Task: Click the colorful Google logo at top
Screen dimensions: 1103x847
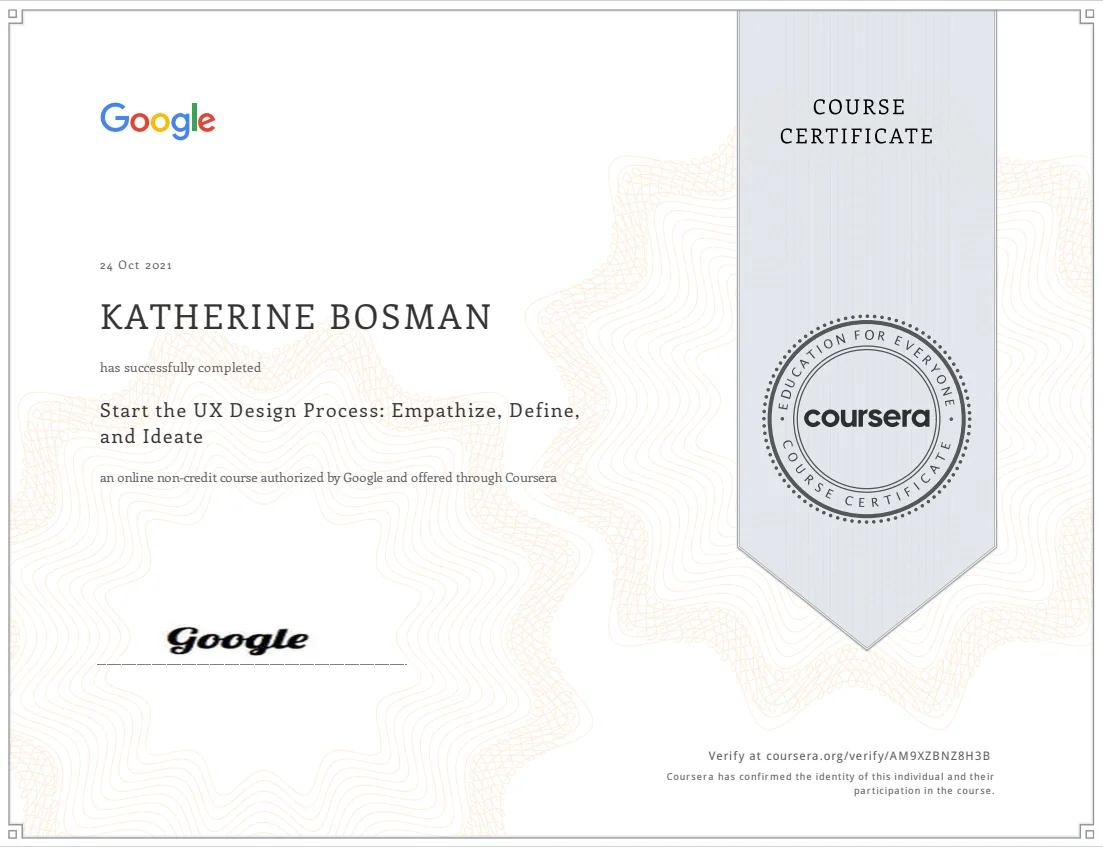Action: 157,120
